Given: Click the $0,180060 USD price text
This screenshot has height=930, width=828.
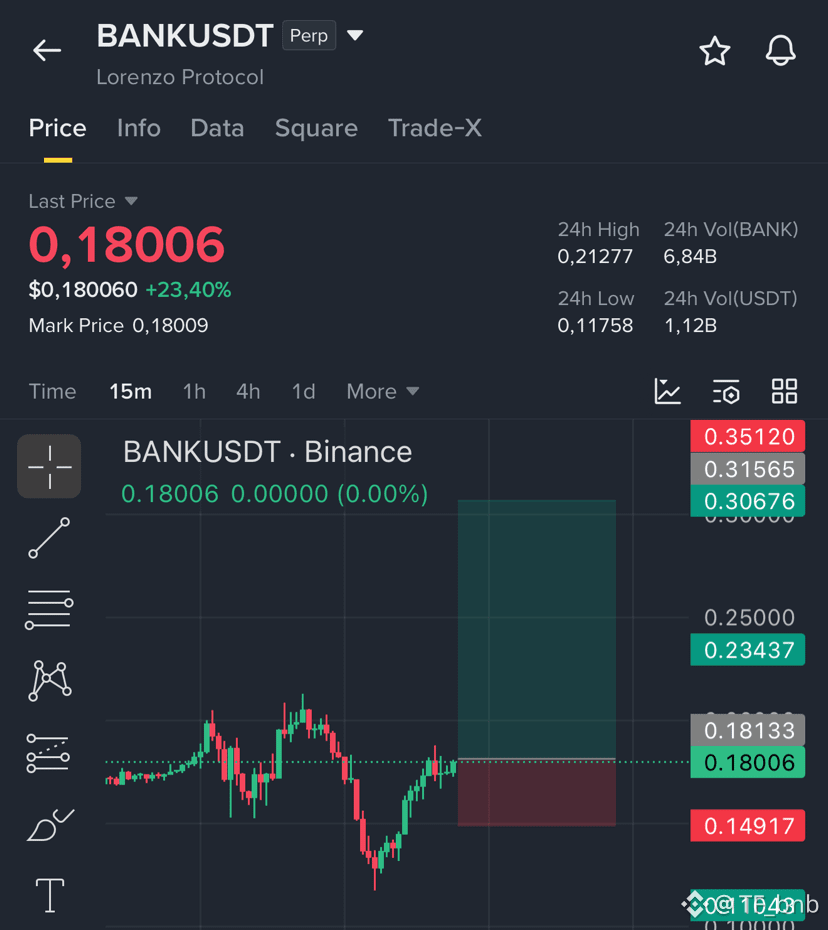Looking at the screenshot, I should pos(83,290).
